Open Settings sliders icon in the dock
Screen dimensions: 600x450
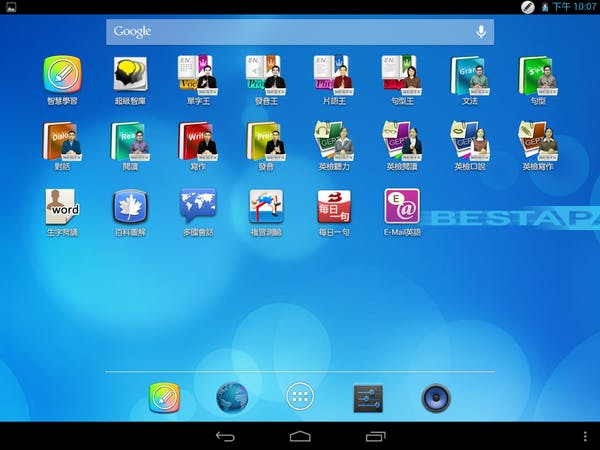pos(368,398)
